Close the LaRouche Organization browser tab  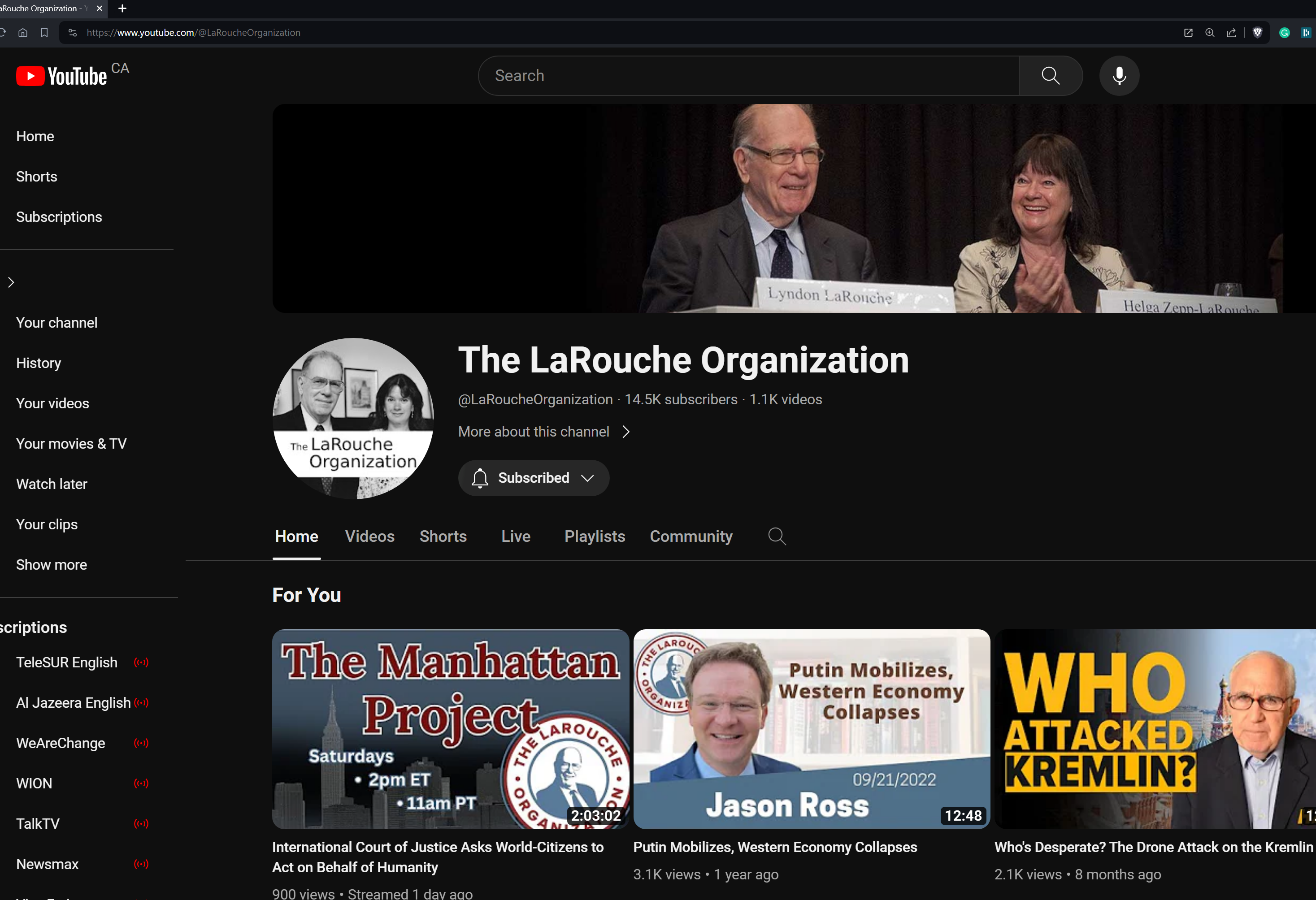[100, 9]
